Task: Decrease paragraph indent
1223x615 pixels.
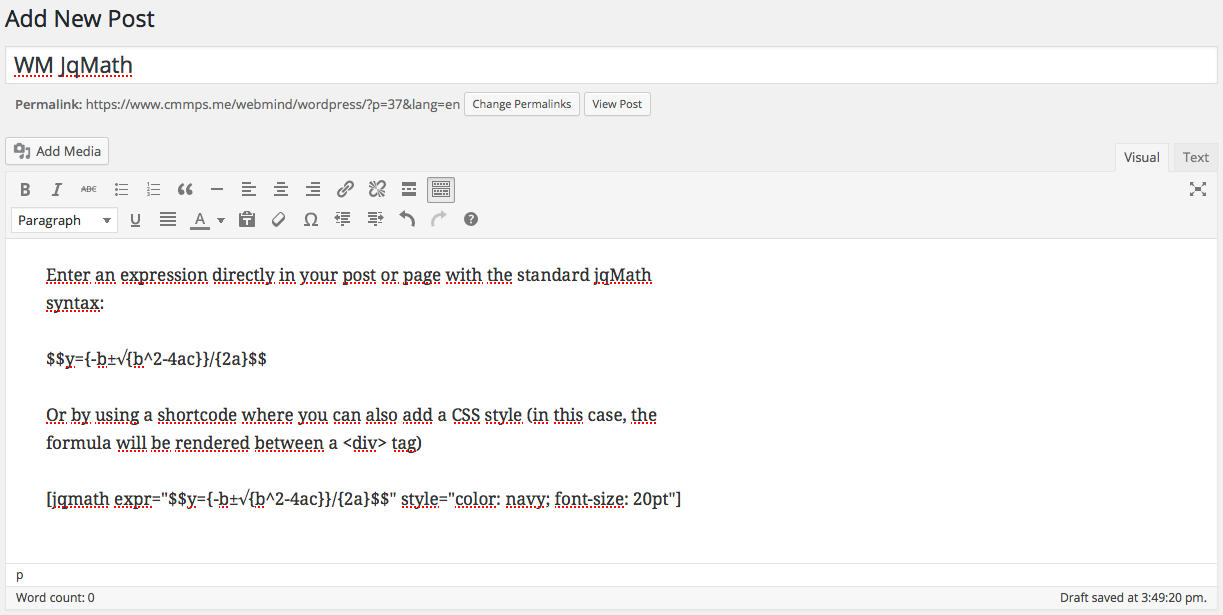Action: [343, 219]
